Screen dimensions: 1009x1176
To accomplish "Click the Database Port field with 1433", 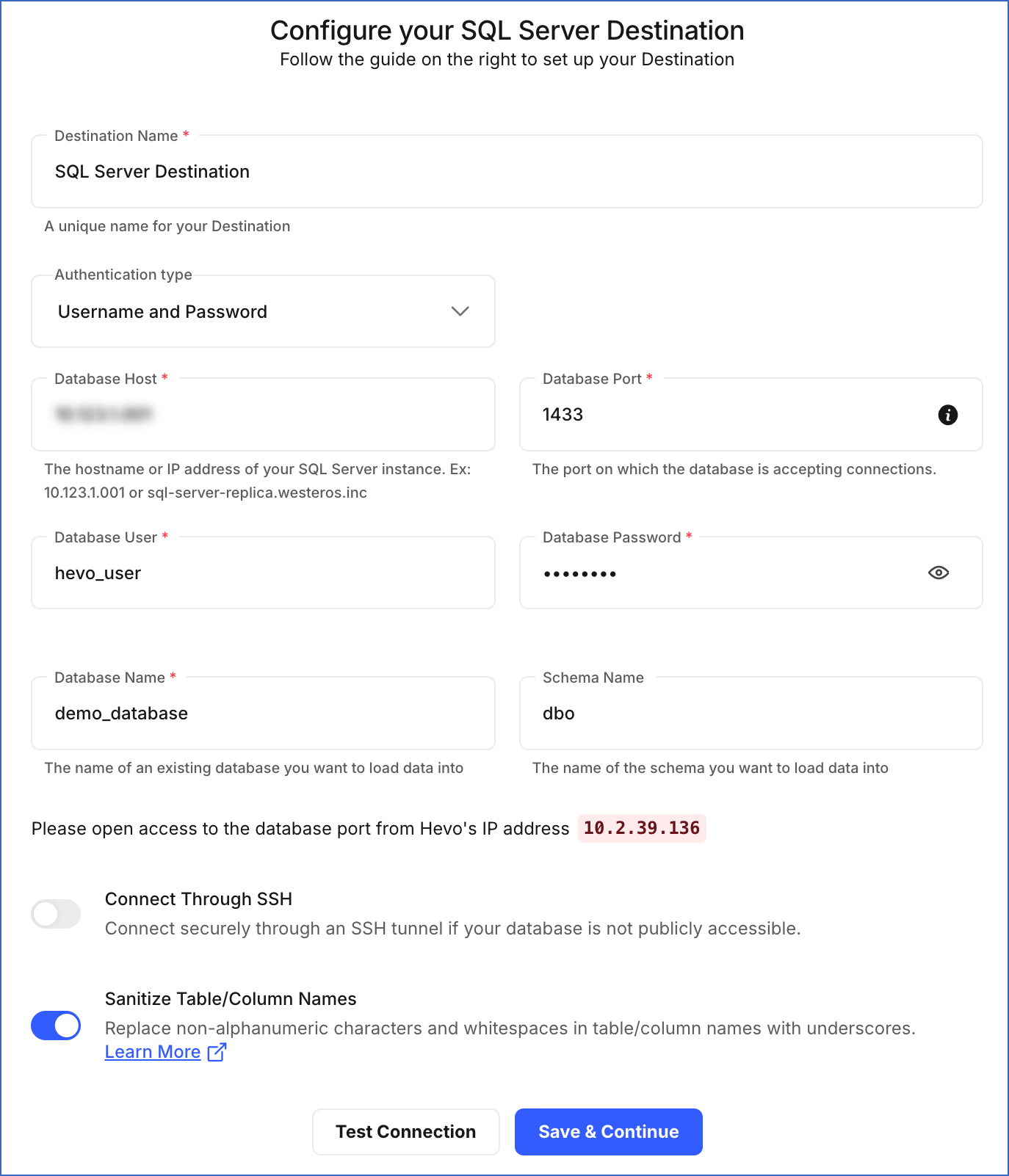I will pyautogui.click(x=751, y=415).
